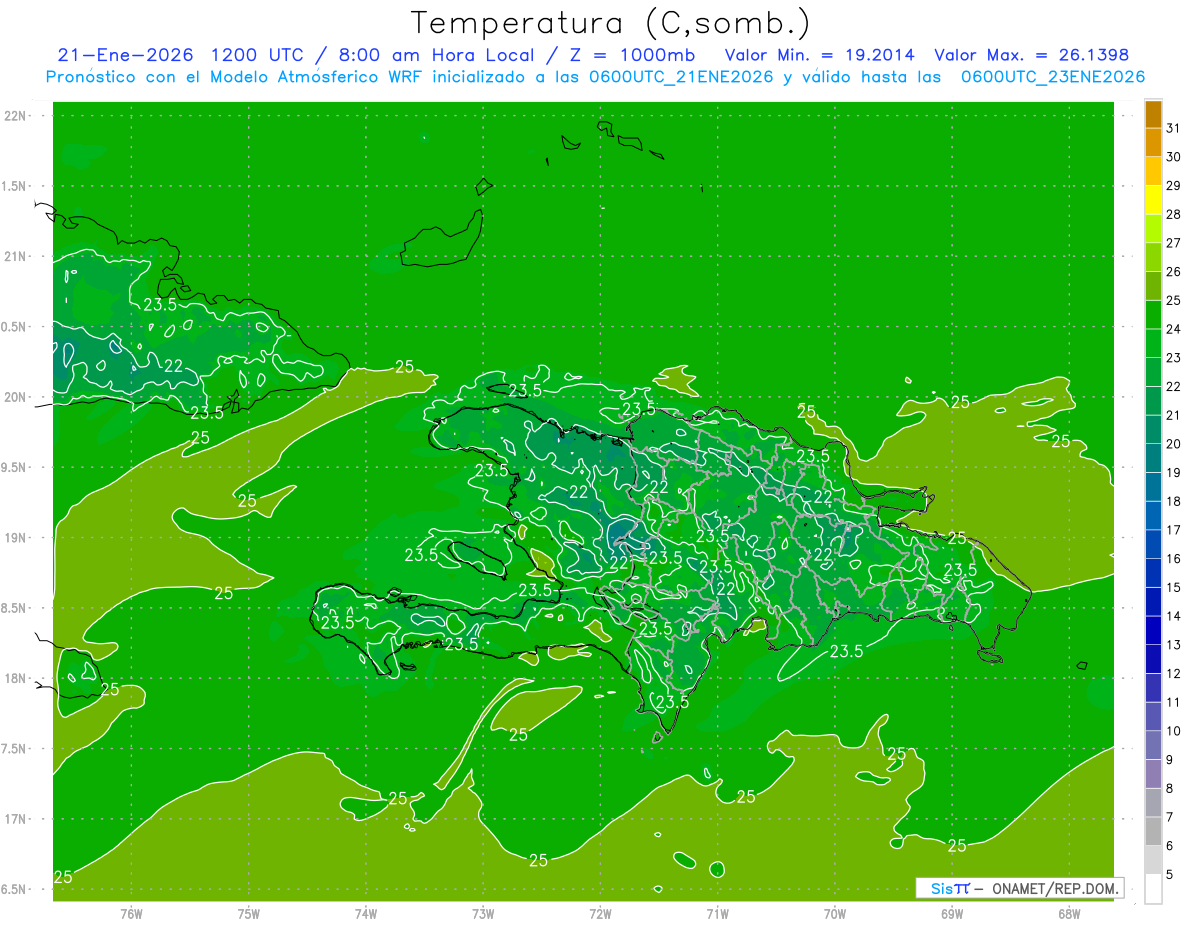
Task: Click the 70W longitude axis label
Action: (x=835, y=914)
